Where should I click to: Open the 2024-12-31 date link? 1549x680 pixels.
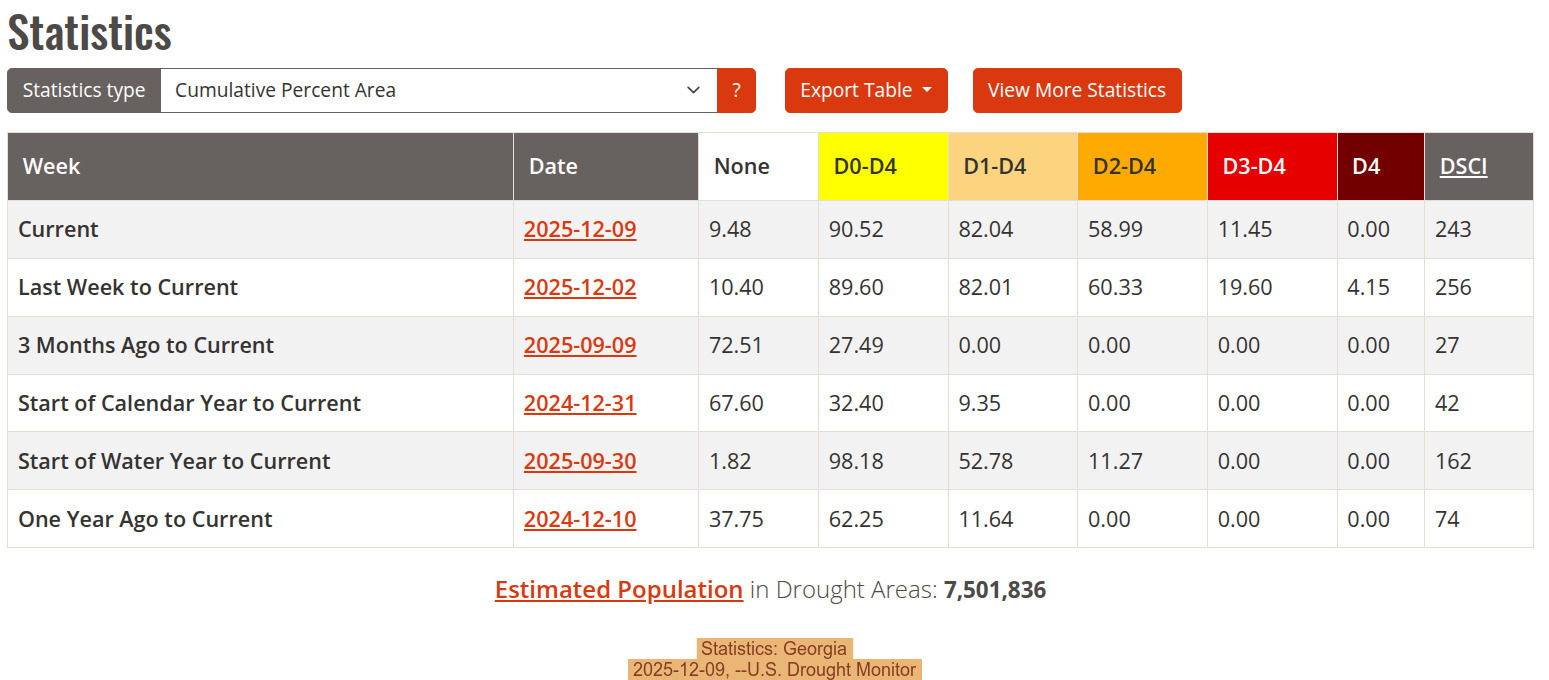580,403
